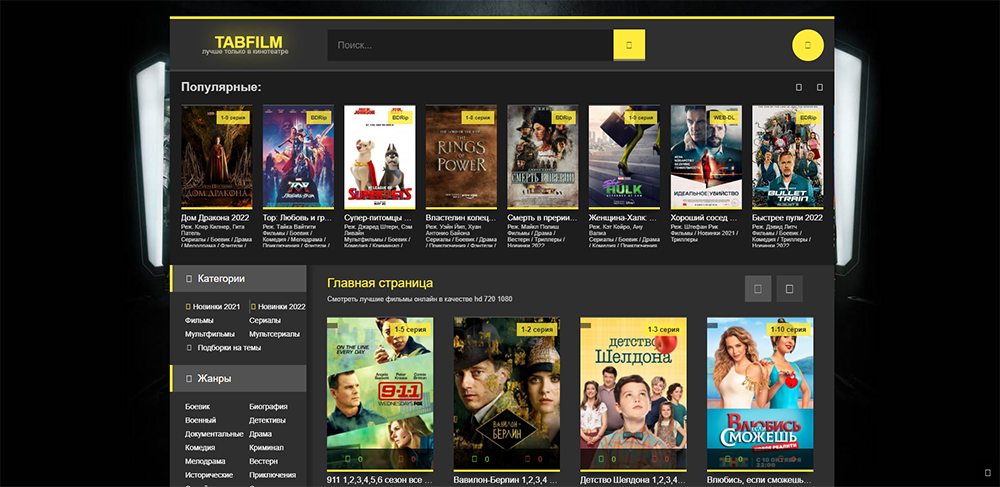Click the Главная страница heading
This screenshot has width=1000, height=487.
coord(380,283)
